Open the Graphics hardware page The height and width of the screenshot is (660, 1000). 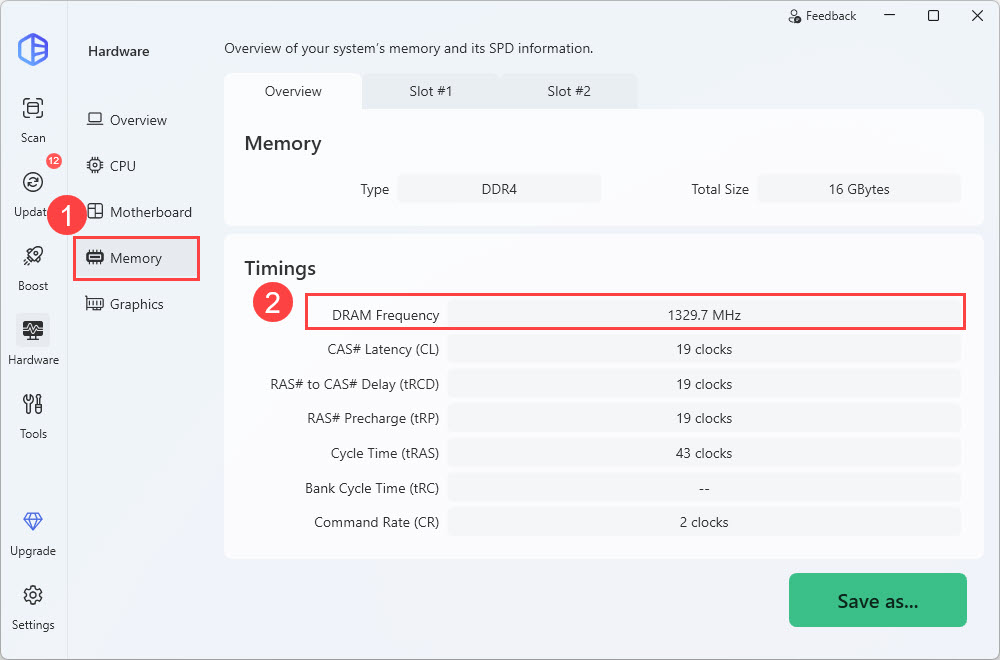coord(136,304)
